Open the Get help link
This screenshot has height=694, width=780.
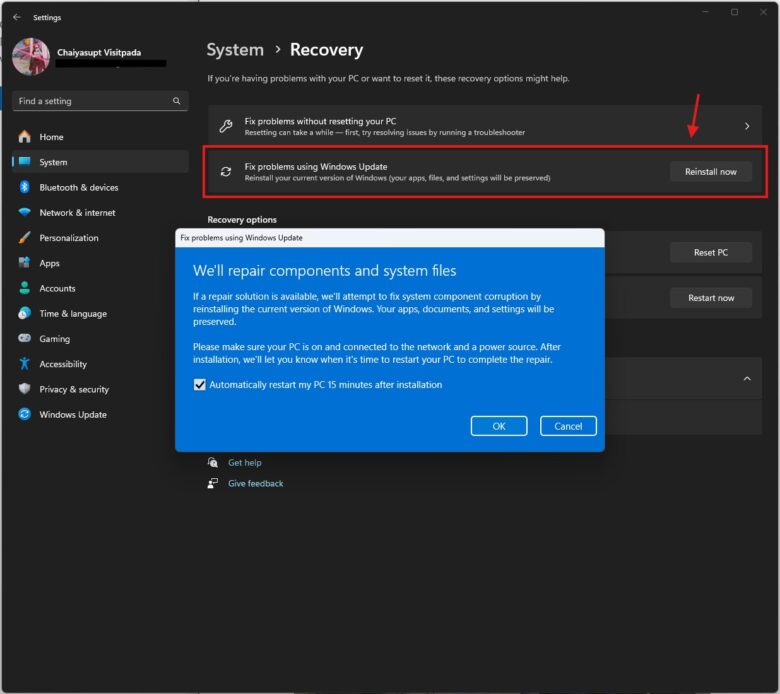244,463
